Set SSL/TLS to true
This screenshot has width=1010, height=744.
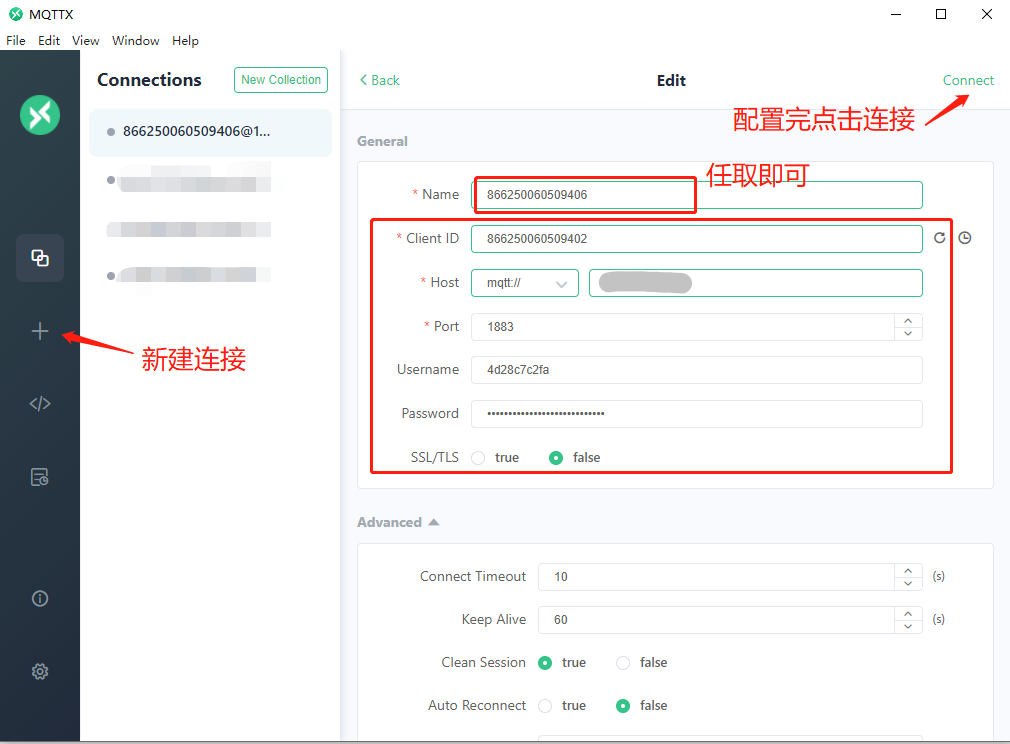[x=478, y=458]
